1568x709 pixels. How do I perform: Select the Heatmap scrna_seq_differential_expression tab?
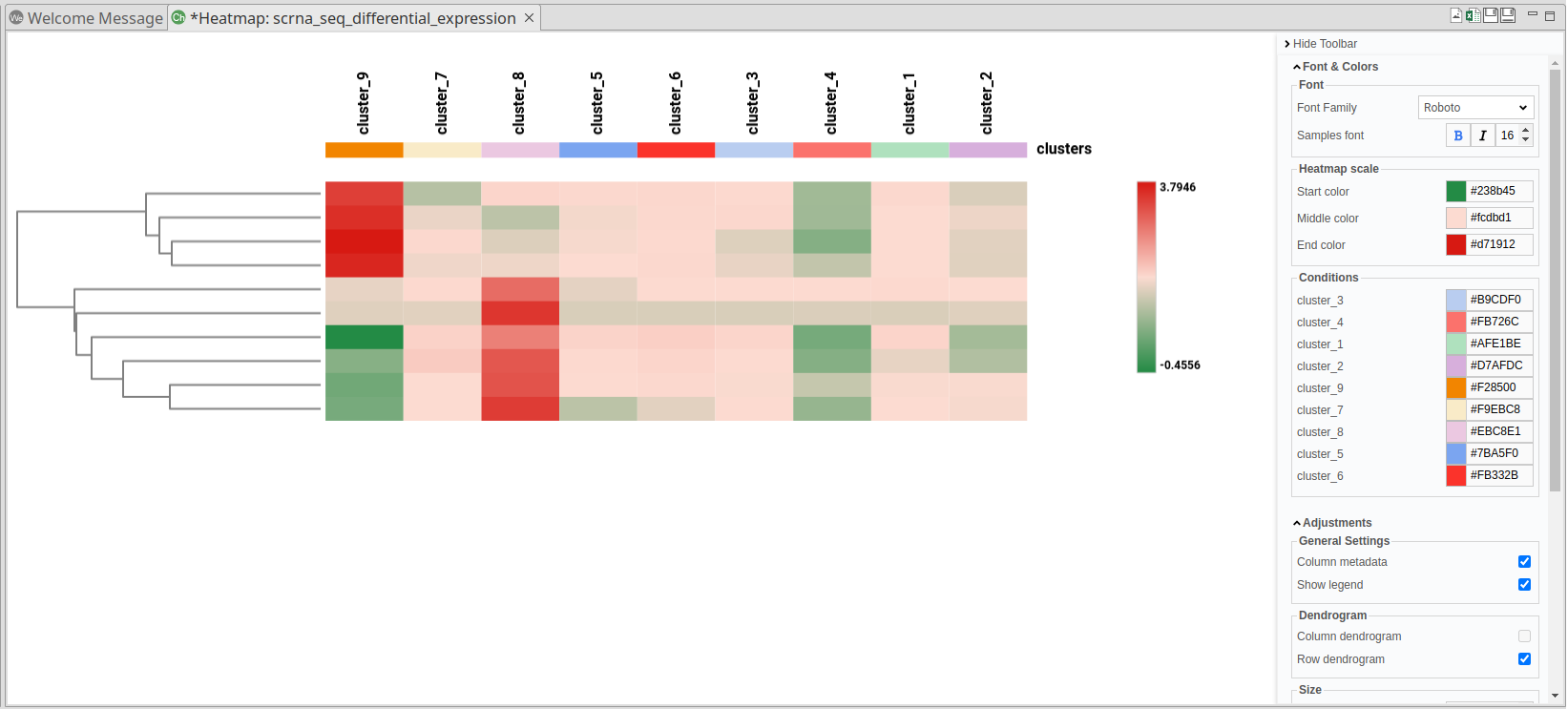[x=352, y=18]
